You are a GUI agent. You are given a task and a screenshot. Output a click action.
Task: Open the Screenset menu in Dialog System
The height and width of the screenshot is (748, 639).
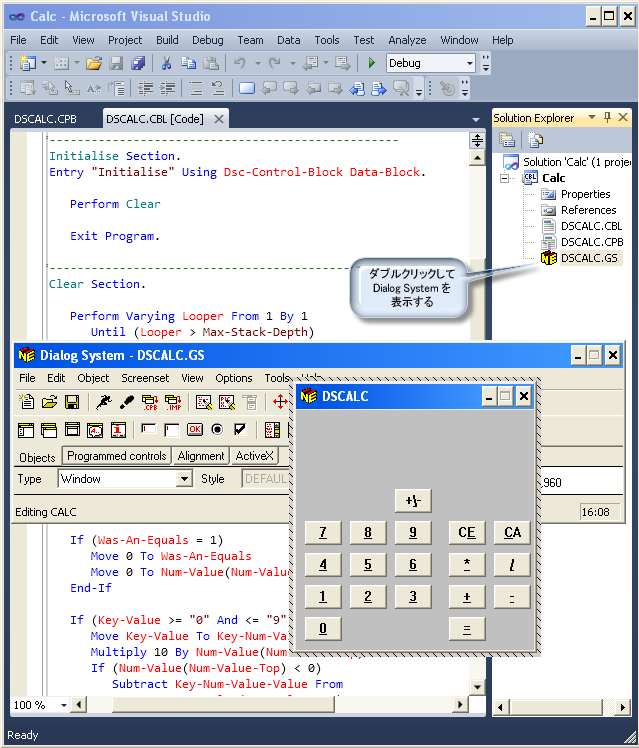(145, 378)
